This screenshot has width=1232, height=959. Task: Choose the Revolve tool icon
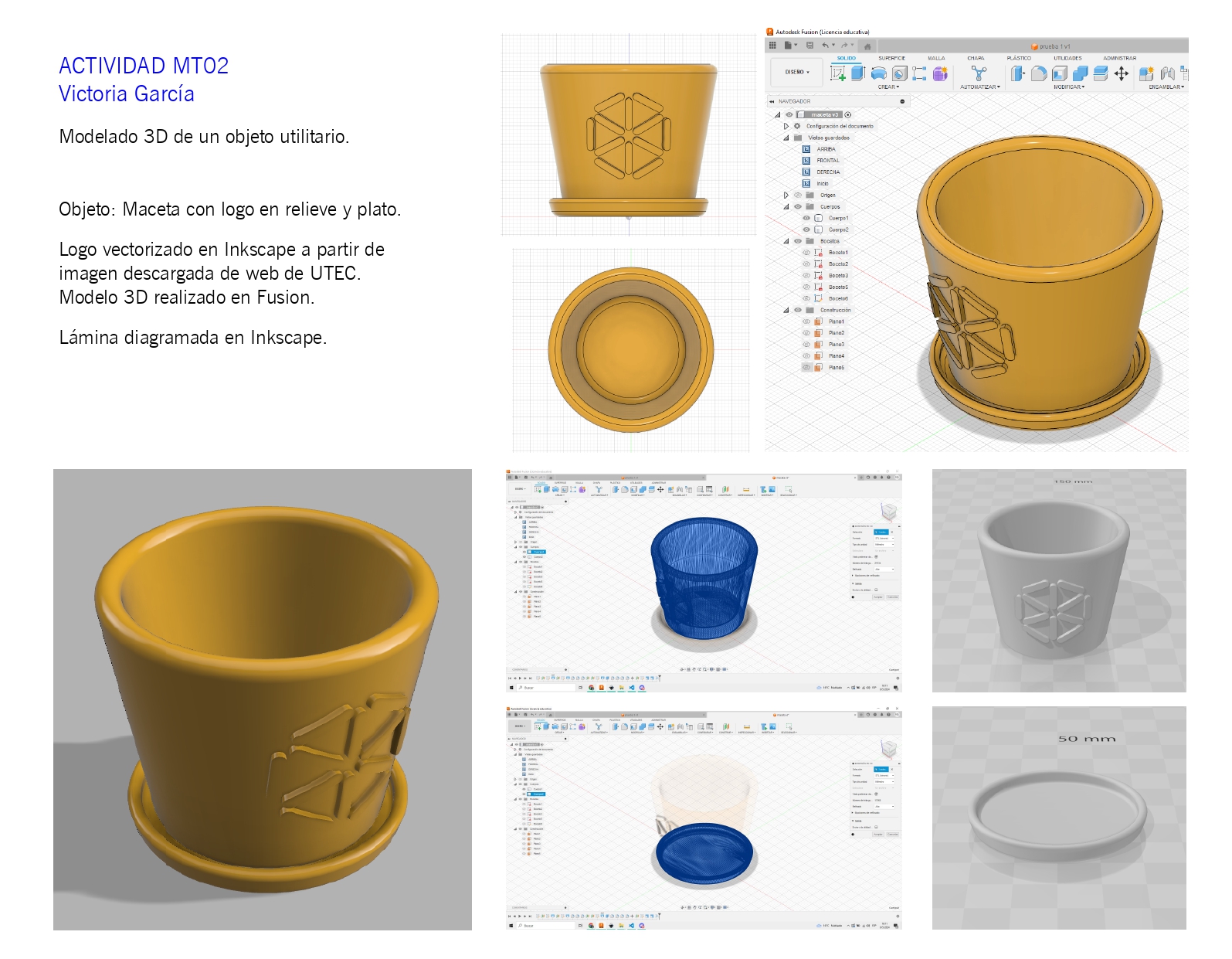click(879, 73)
